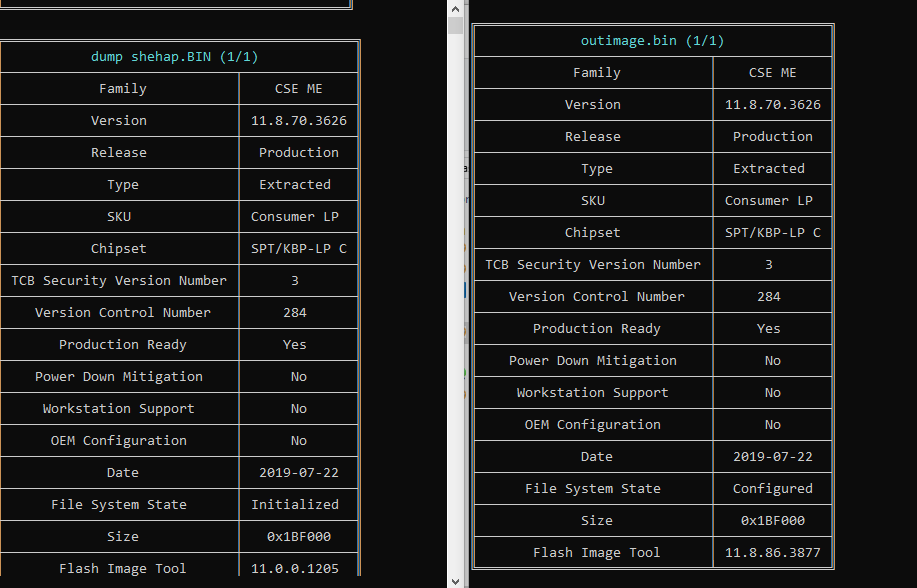Click 'Version Control Number' in outimage.bin table

point(597,297)
